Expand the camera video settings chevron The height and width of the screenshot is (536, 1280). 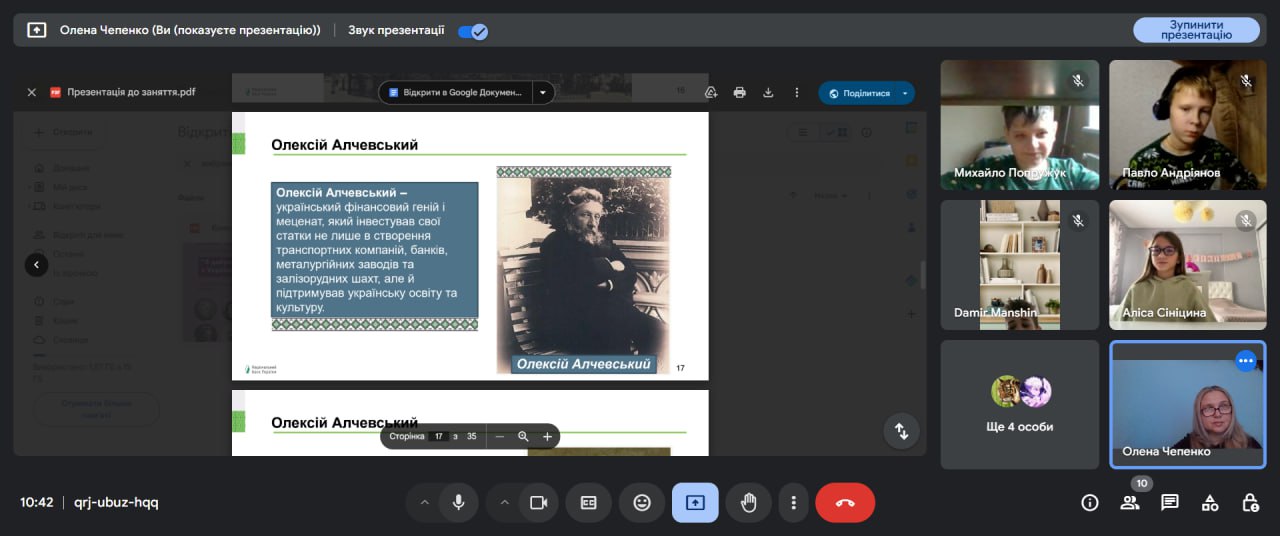(x=504, y=503)
